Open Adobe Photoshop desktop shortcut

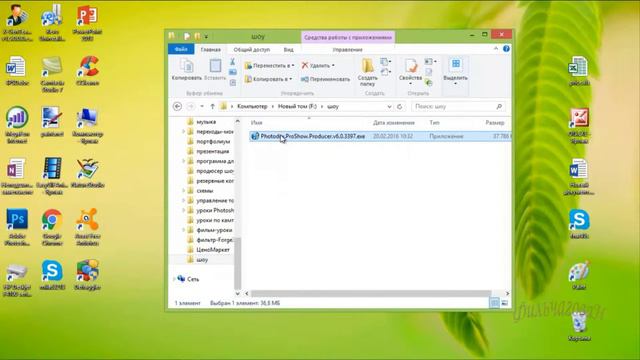click(x=17, y=227)
